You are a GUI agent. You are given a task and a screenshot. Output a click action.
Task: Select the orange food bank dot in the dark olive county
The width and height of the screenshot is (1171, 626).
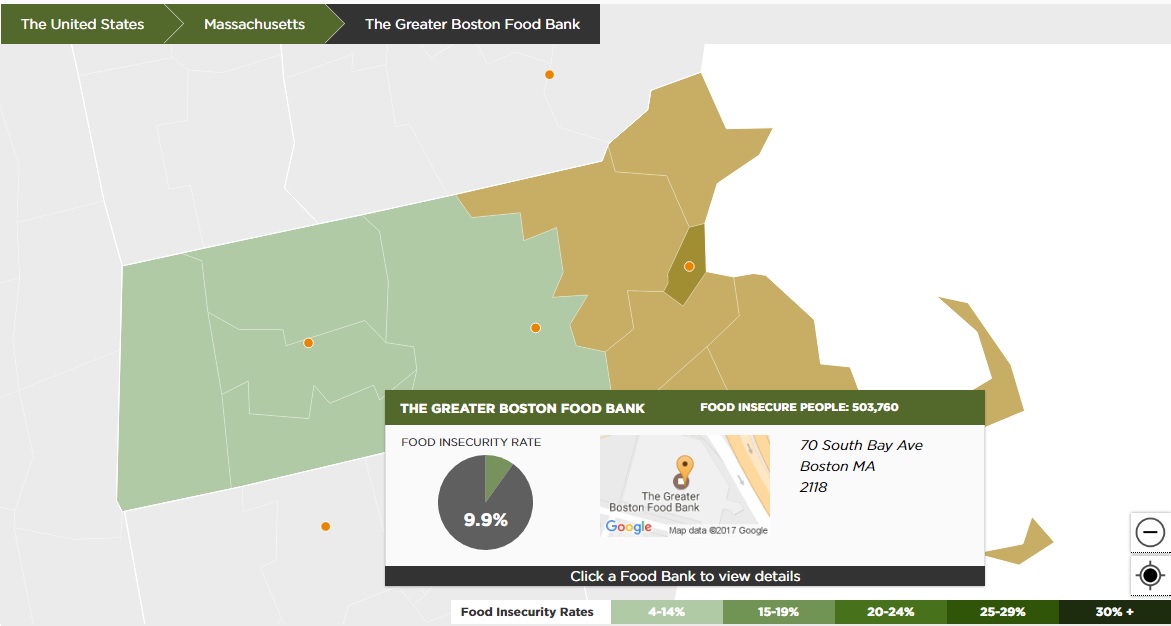689,266
